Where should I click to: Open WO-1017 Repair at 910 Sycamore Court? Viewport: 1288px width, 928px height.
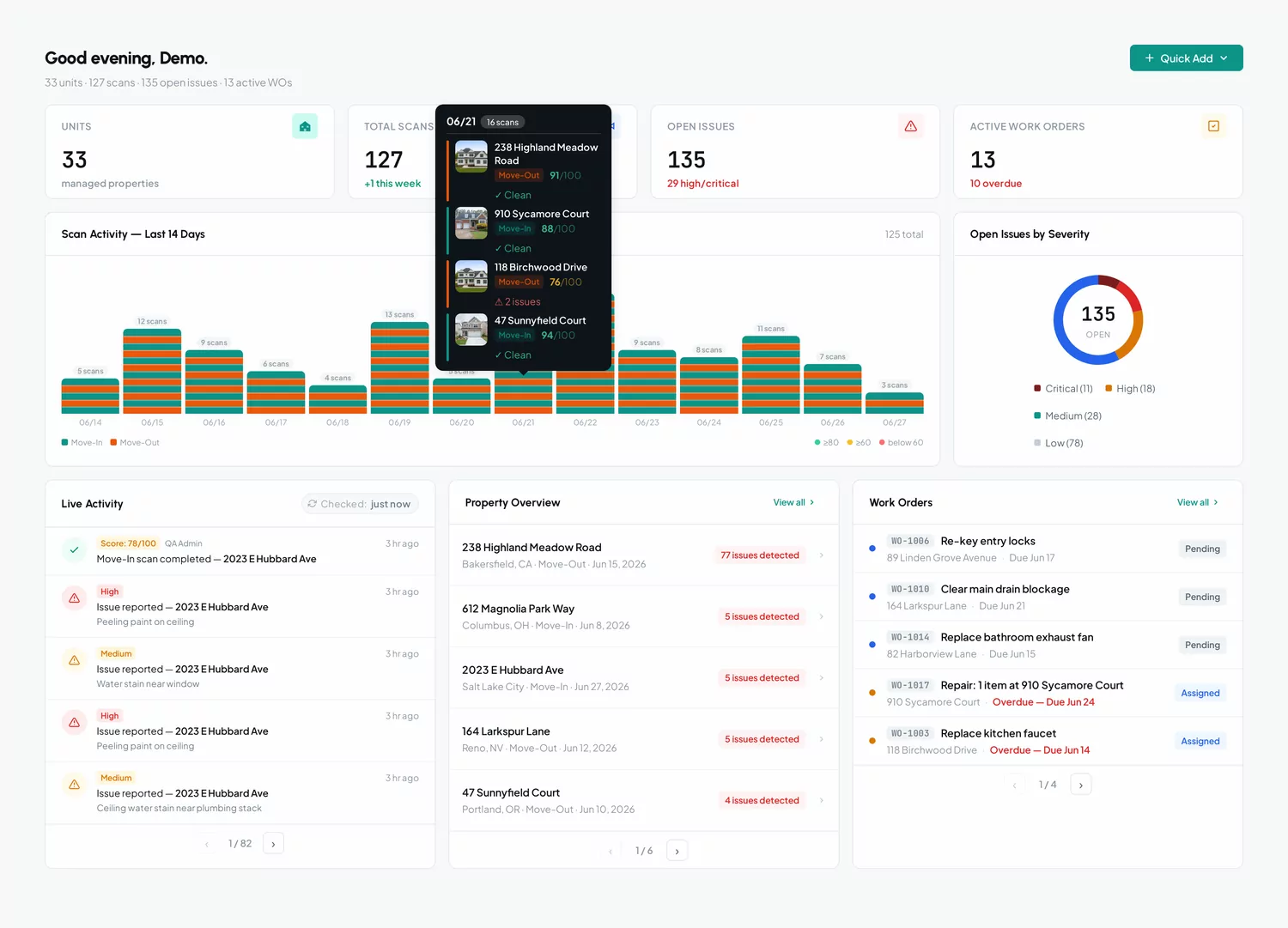[1048, 693]
